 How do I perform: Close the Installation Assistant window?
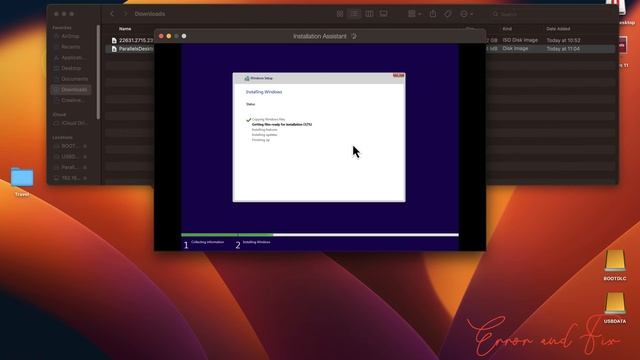[x=161, y=36]
